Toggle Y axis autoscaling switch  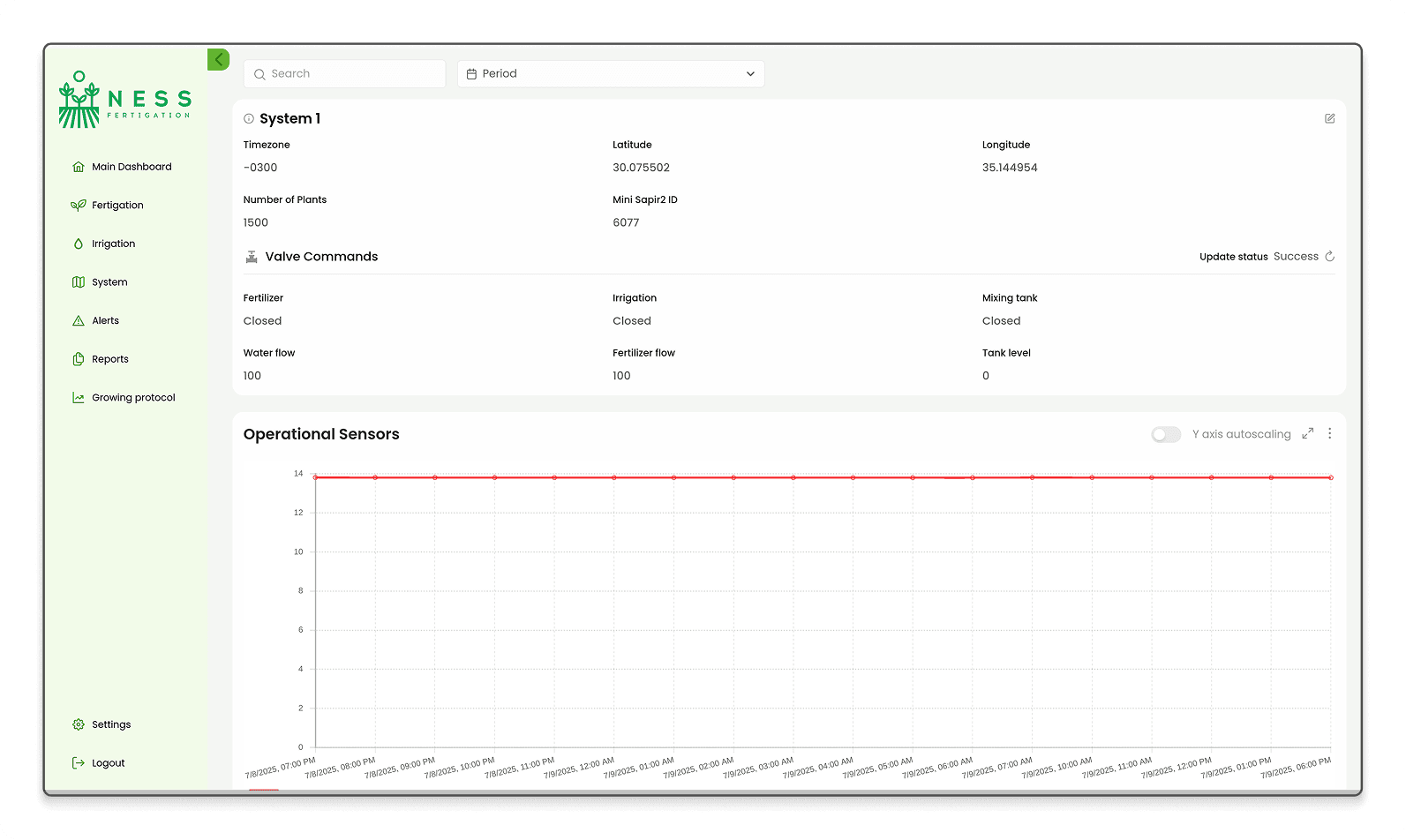(x=1166, y=434)
